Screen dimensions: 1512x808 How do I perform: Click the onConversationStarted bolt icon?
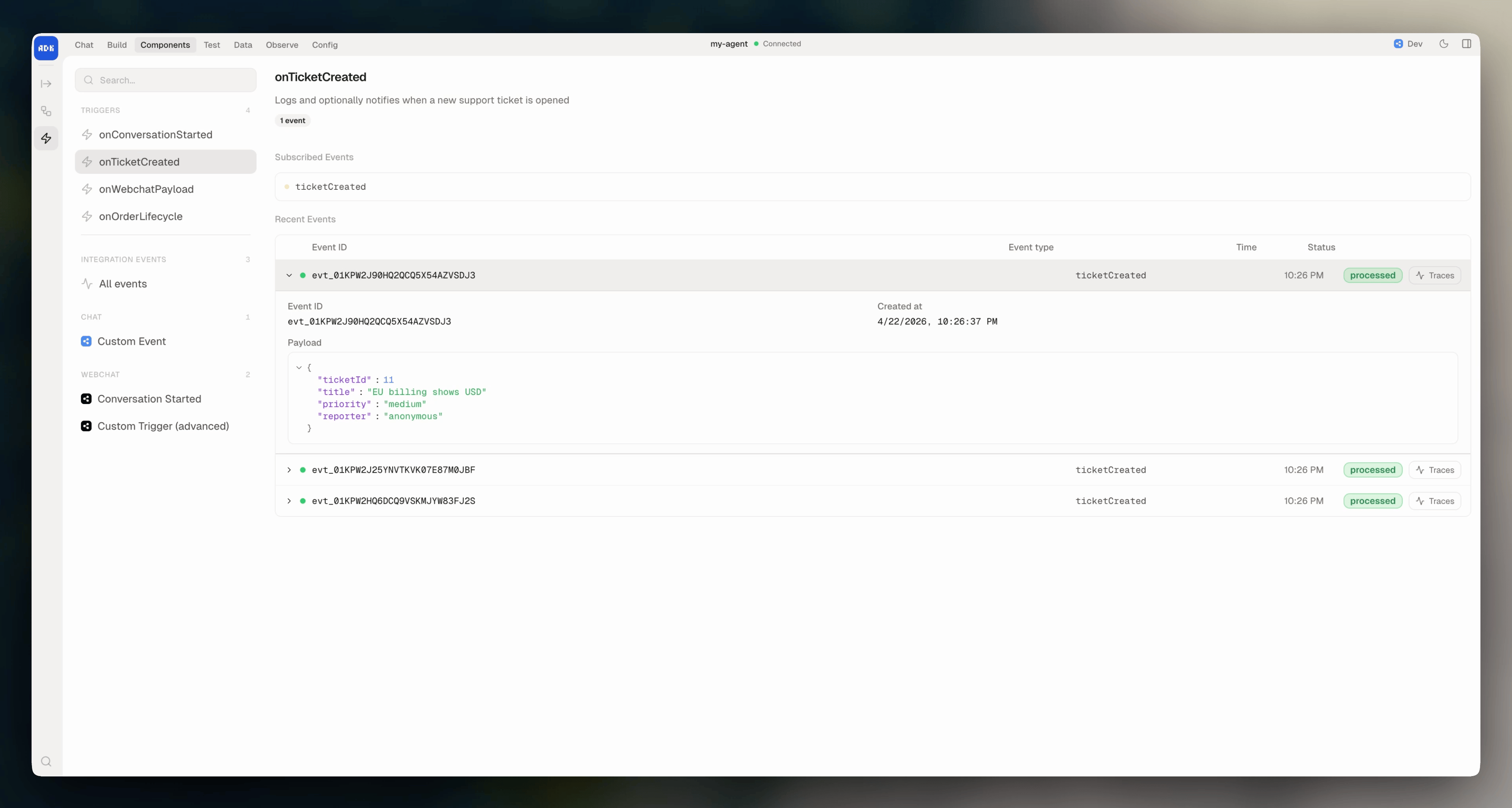tap(87, 135)
